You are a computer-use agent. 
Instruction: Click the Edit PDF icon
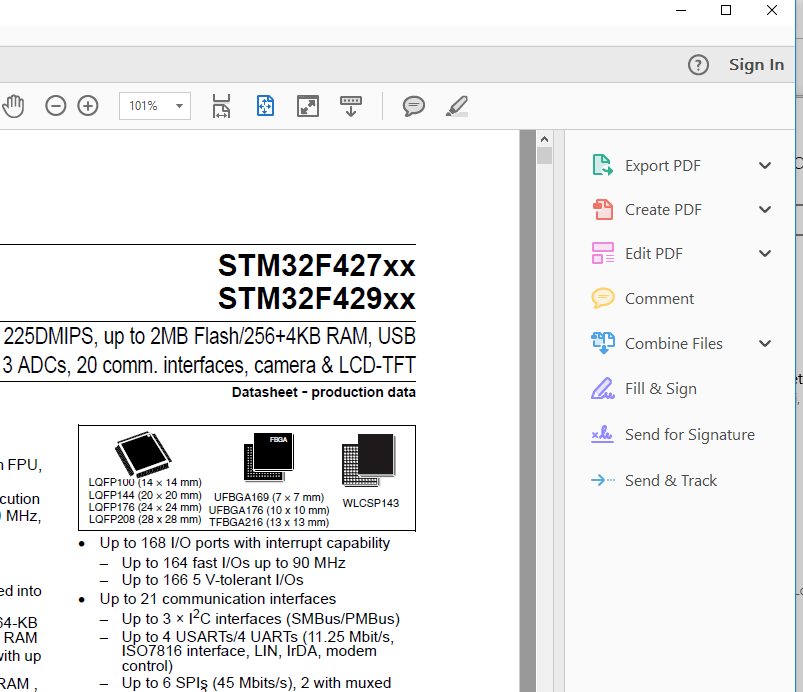(603, 253)
